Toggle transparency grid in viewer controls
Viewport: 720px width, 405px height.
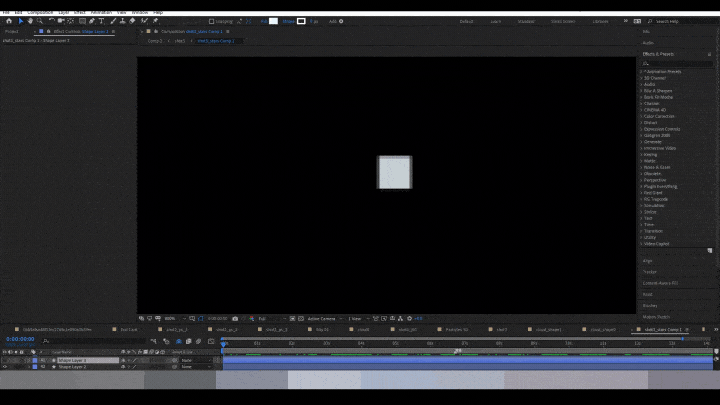coord(301,319)
